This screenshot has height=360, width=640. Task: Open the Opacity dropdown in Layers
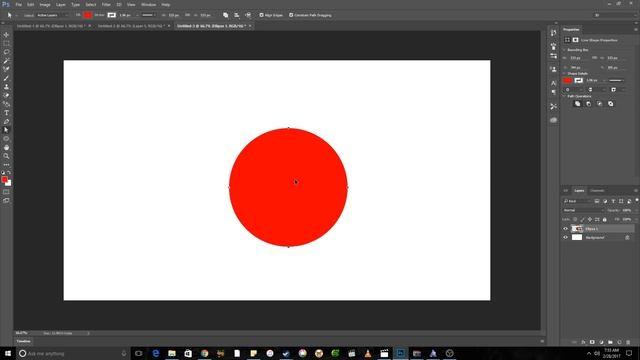(636, 210)
